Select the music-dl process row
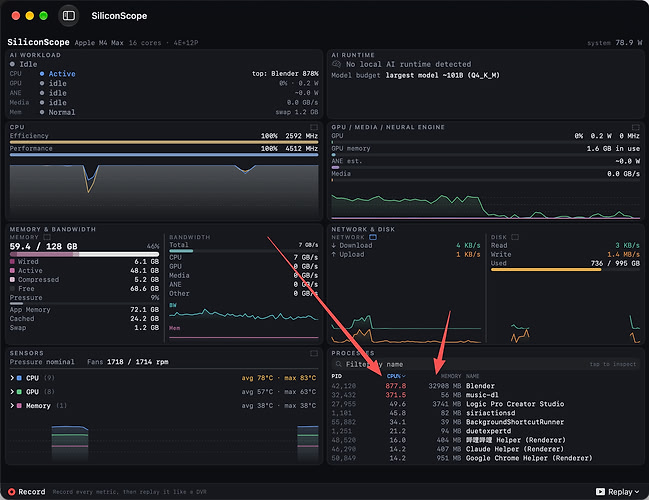The height and width of the screenshot is (500, 649). 485,395
